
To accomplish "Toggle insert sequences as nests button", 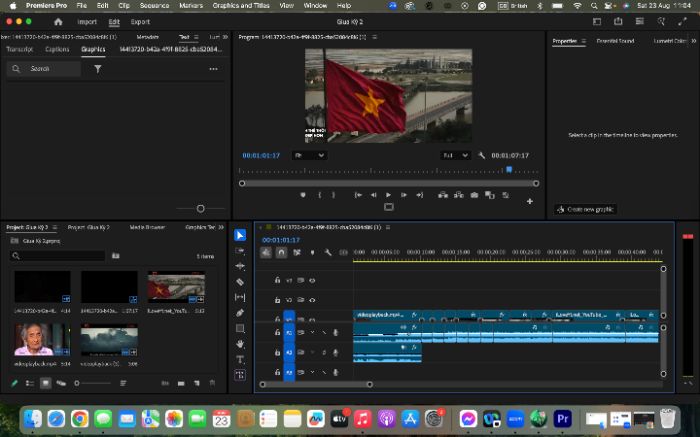I will 266,253.
